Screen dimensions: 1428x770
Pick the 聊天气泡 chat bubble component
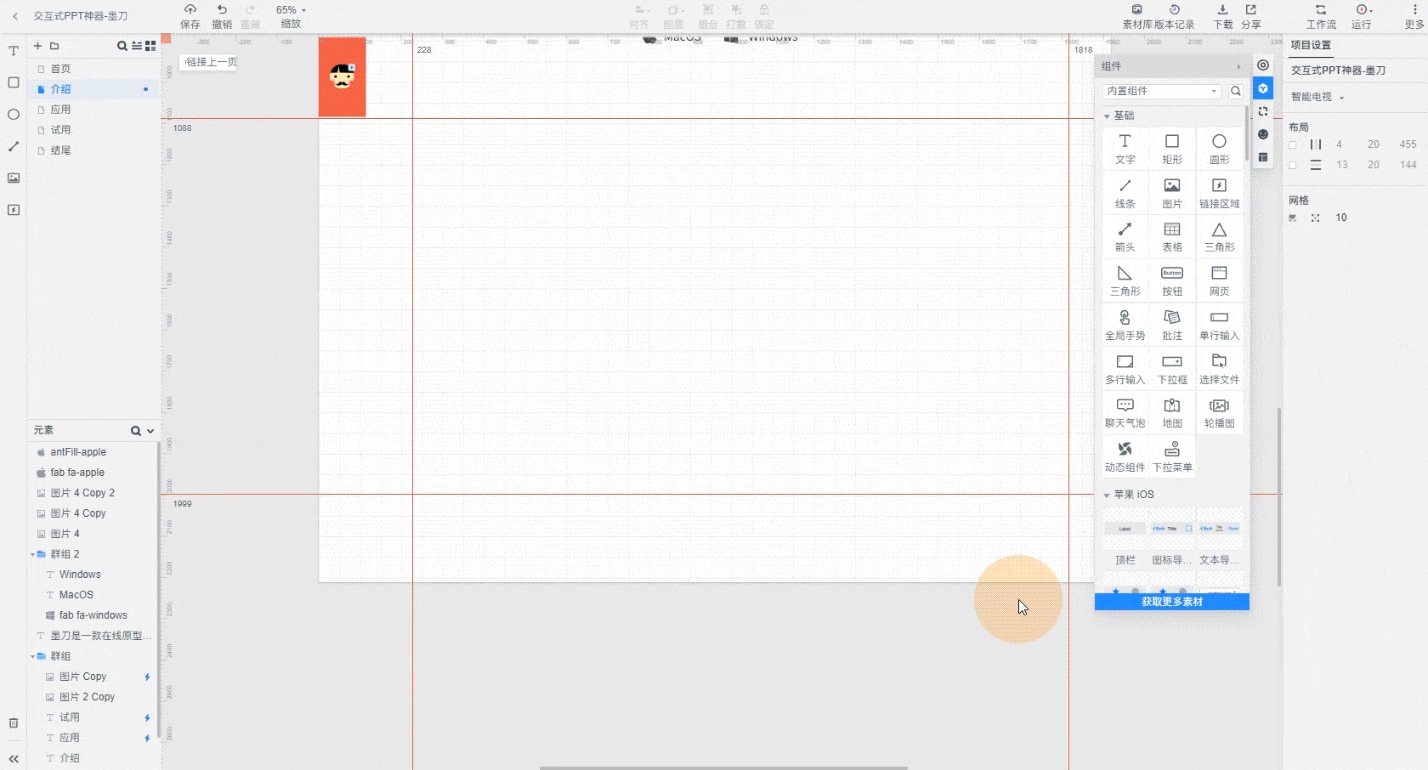(x=1125, y=413)
